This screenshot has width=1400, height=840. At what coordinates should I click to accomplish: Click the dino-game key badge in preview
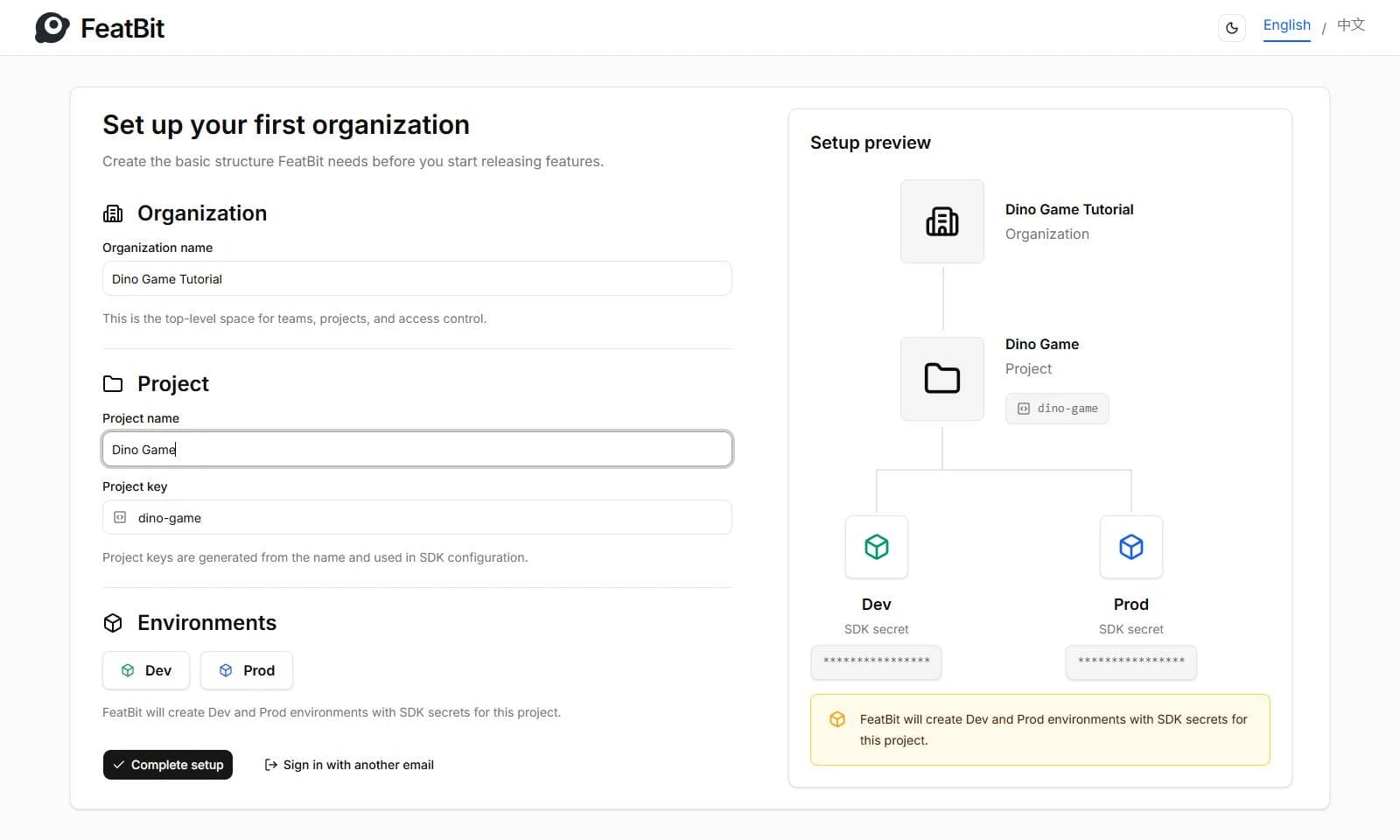1057,409
